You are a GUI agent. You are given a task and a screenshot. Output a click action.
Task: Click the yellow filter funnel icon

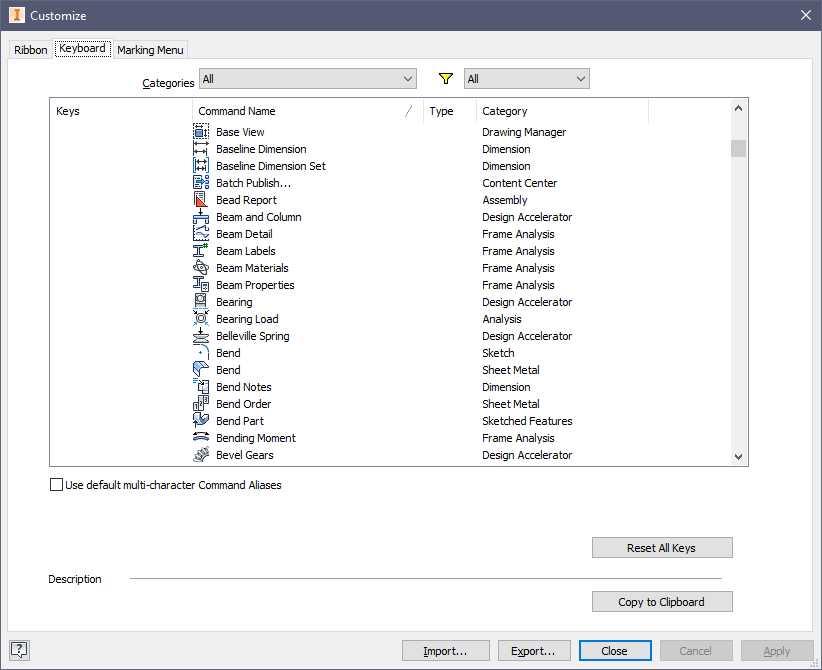click(446, 79)
